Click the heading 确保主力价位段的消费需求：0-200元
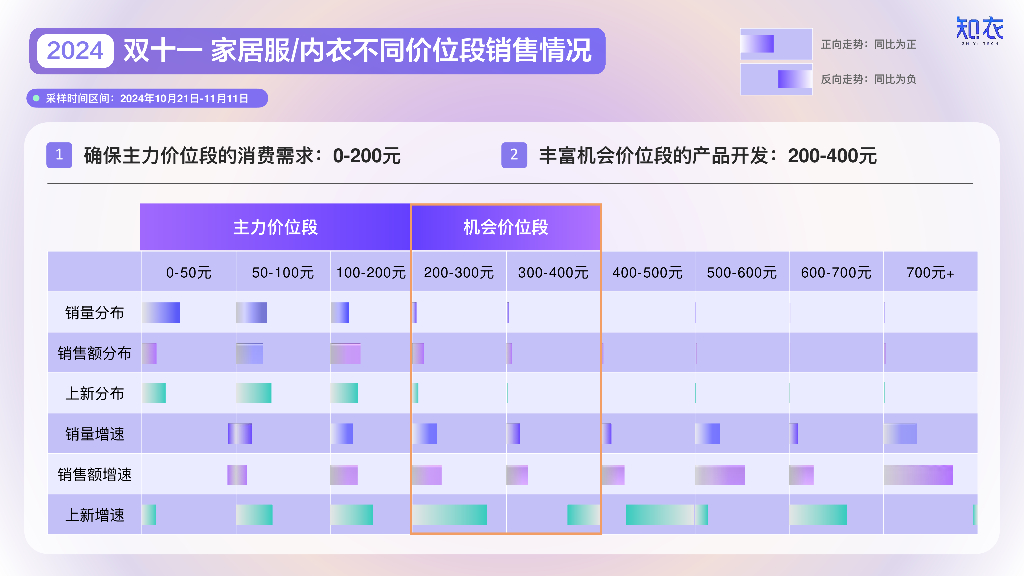 (242, 155)
